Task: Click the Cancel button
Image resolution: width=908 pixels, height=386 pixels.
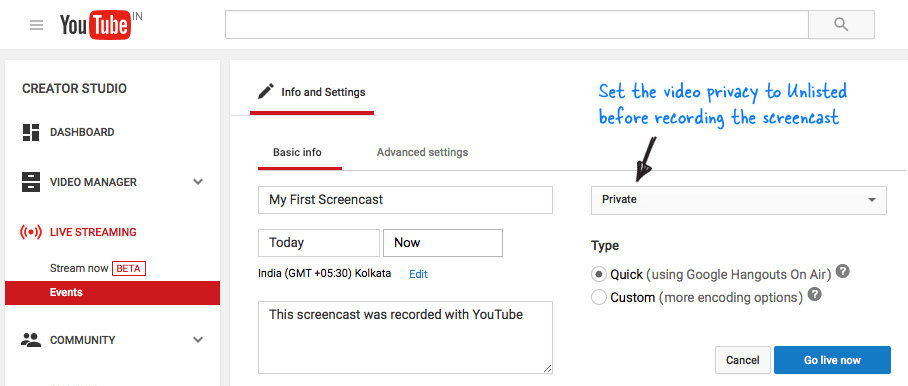Action: [742, 360]
